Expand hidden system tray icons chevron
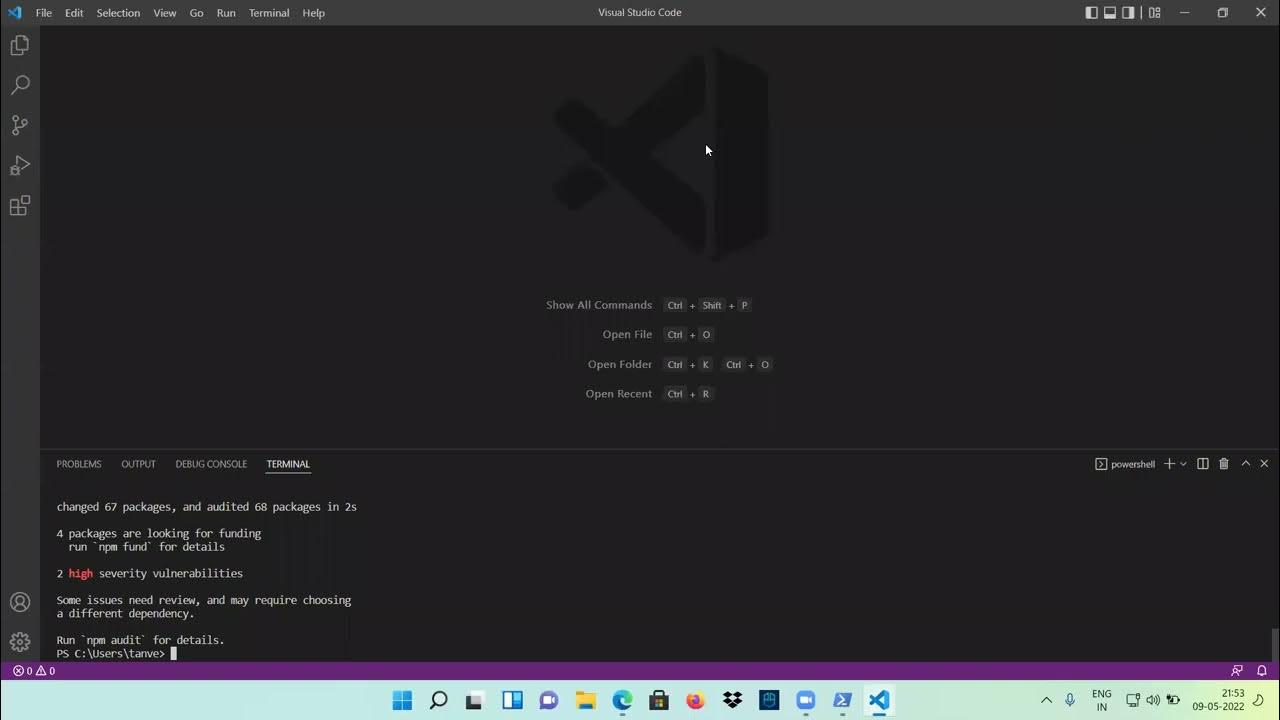1280x720 pixels. tap(1046, 700)
